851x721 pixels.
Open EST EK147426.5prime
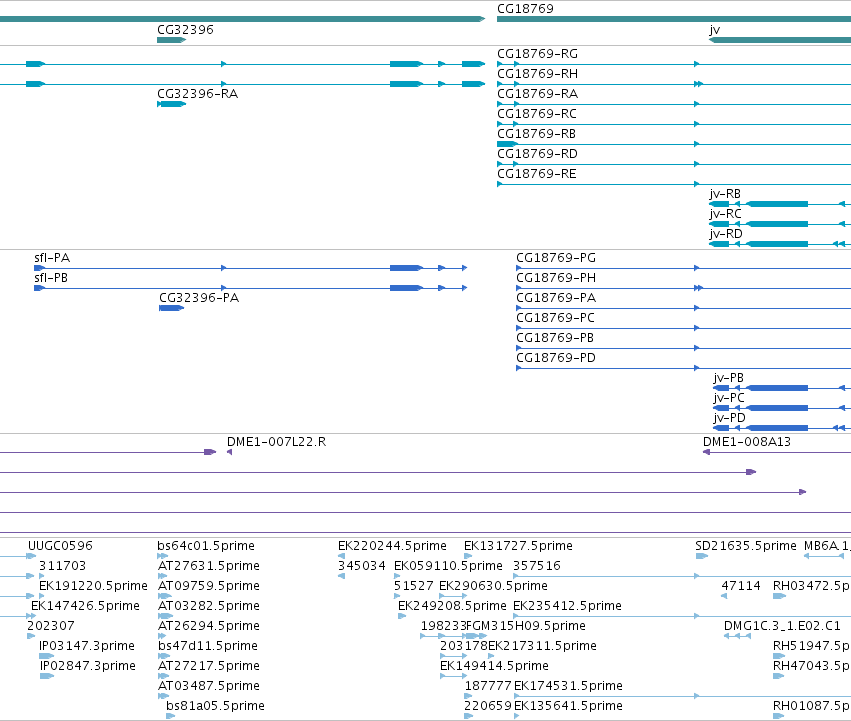[85, 606]
